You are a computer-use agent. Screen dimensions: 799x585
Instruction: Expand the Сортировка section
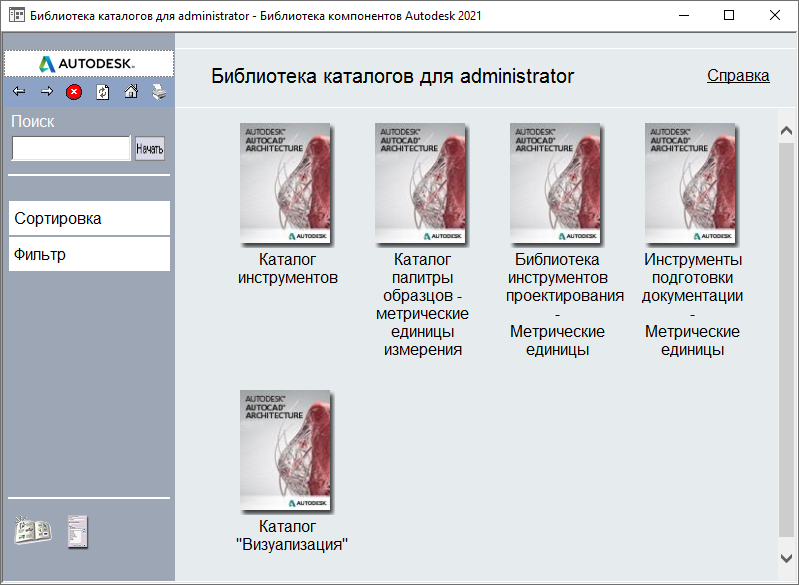coord(89,218)
